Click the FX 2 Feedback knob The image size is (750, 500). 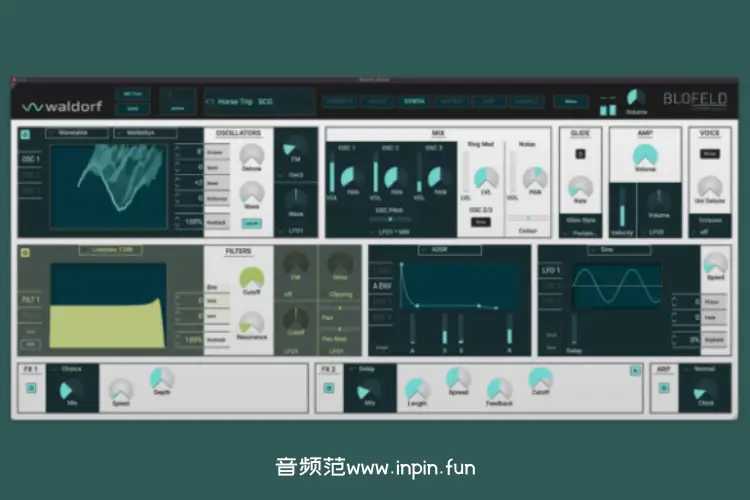click(499, 389)
